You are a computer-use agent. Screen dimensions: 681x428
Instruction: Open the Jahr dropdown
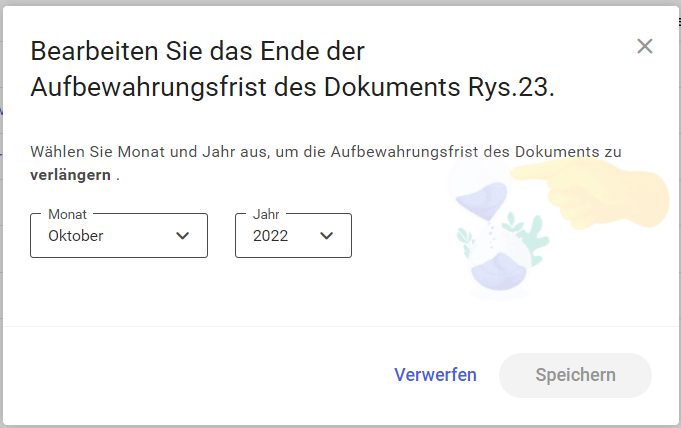(293, 236)
